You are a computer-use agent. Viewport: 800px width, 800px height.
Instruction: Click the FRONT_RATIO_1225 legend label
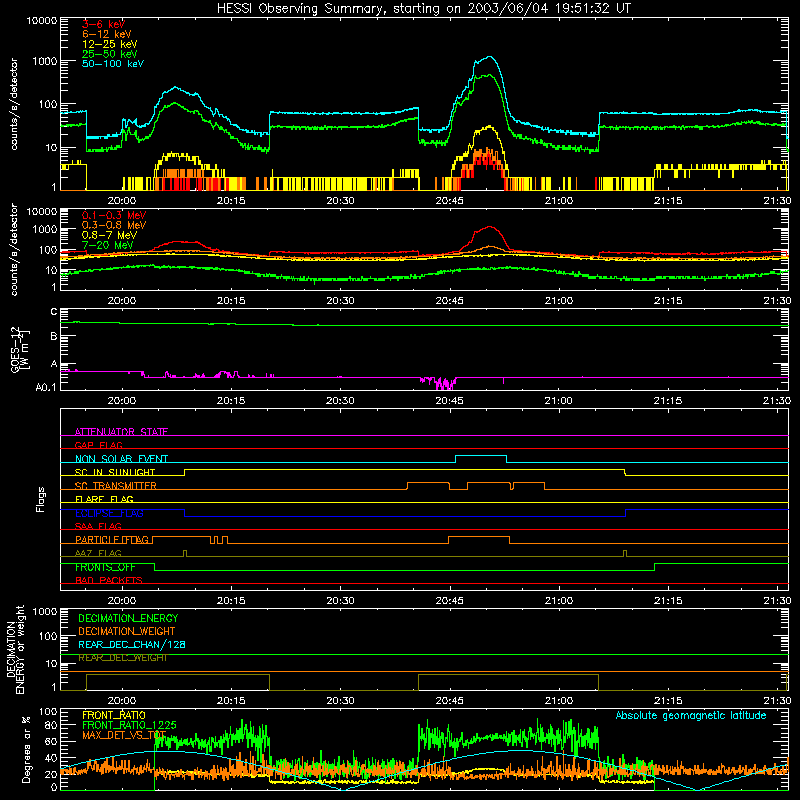click(129, 725)
